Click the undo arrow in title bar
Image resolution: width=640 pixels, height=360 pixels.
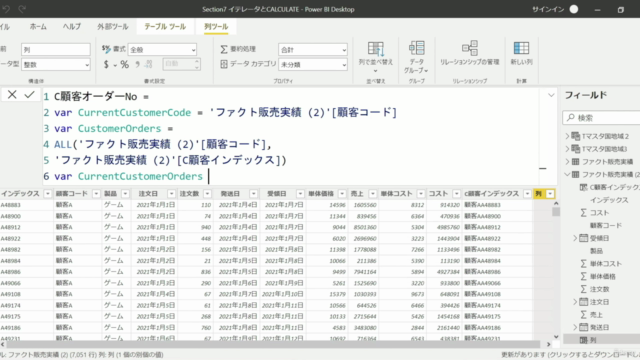click(x=6, y=9)
